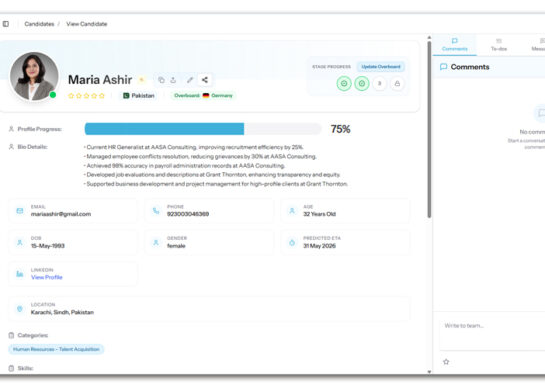Image resolution: width=545 pixels, height=388 pixels.
Task: Click the Overboard Germany tag
Action: [203, 95]
